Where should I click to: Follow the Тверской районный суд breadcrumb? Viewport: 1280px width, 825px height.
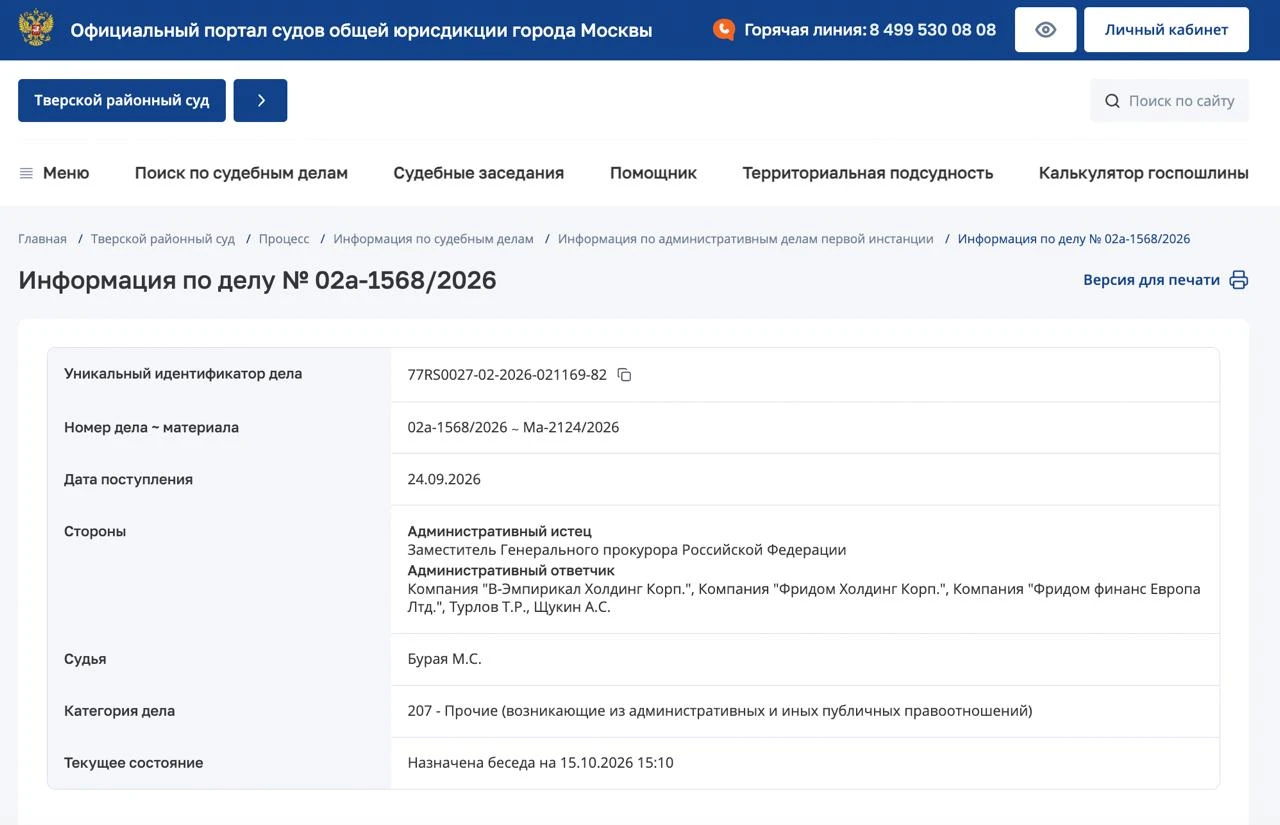coord(163,239)
